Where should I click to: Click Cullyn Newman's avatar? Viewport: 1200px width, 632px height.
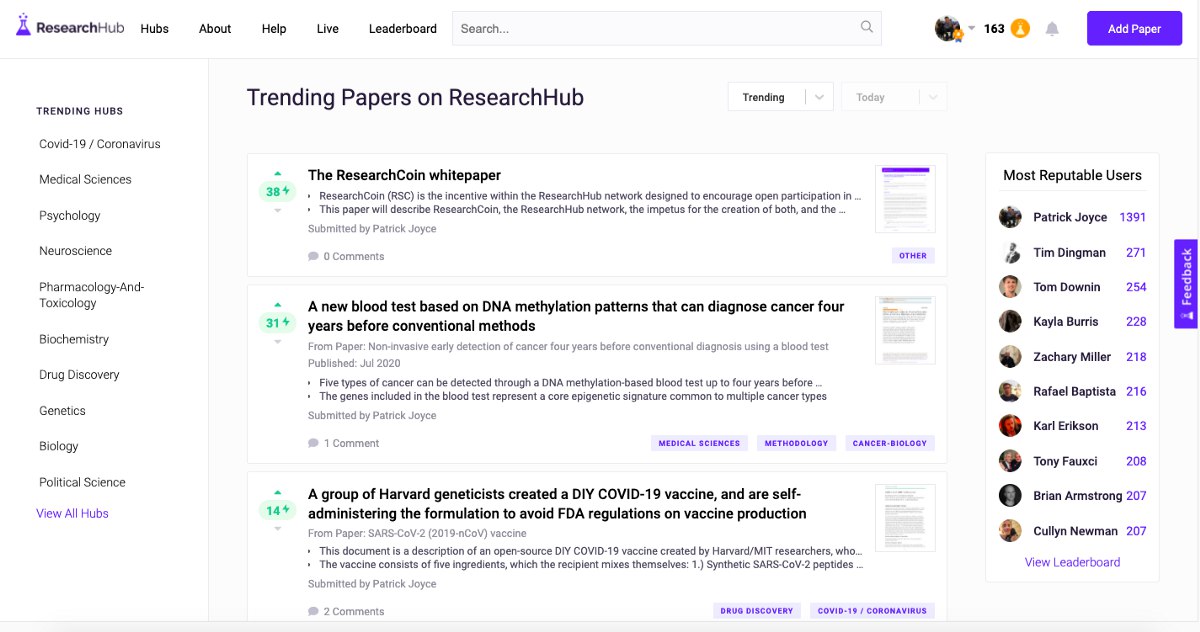[x=1010, y=530]
